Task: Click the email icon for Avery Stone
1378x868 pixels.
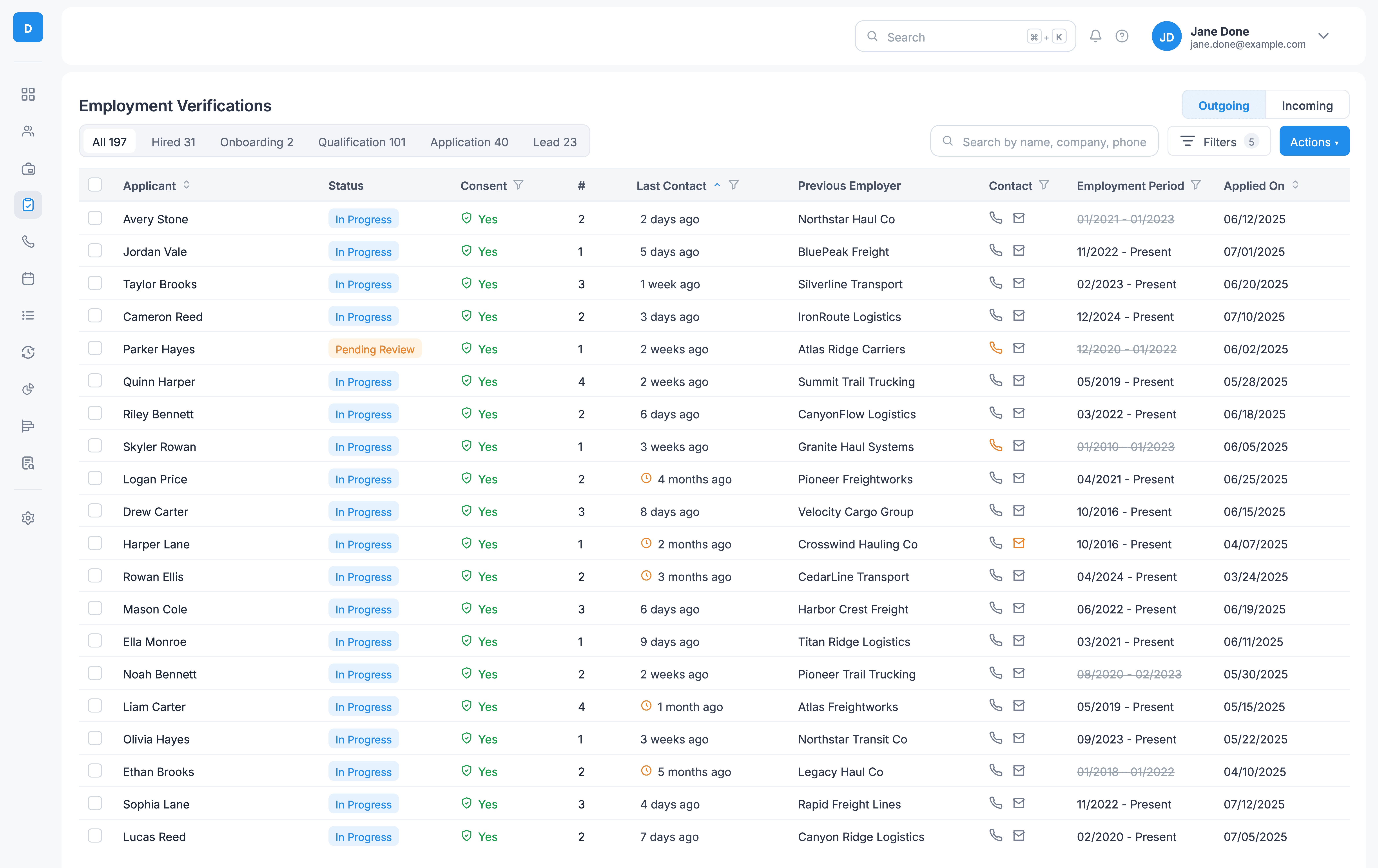Action: click(x=1019, y=218)
